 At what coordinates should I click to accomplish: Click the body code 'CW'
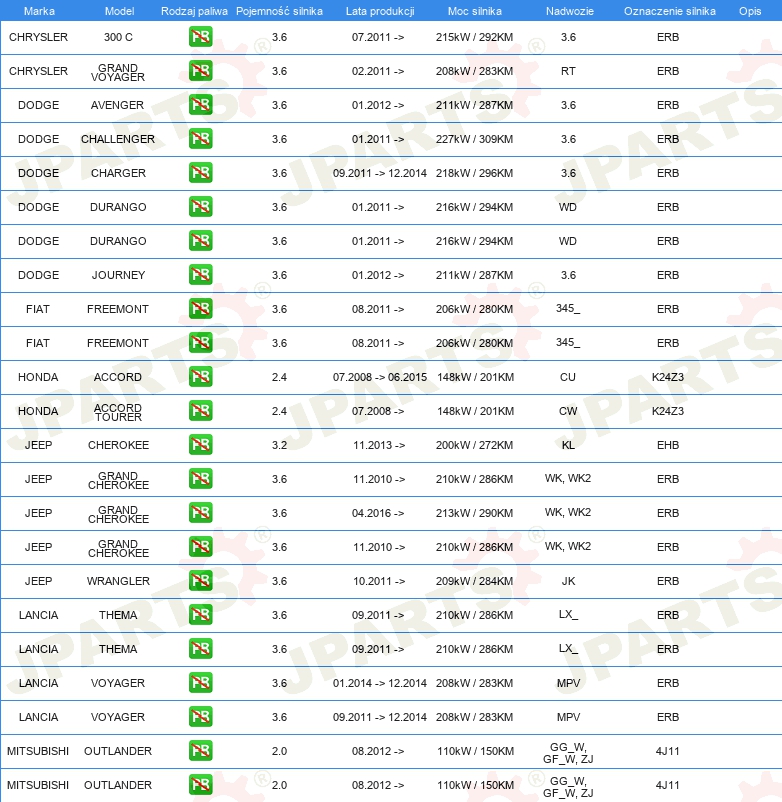(x=568, y=411)
